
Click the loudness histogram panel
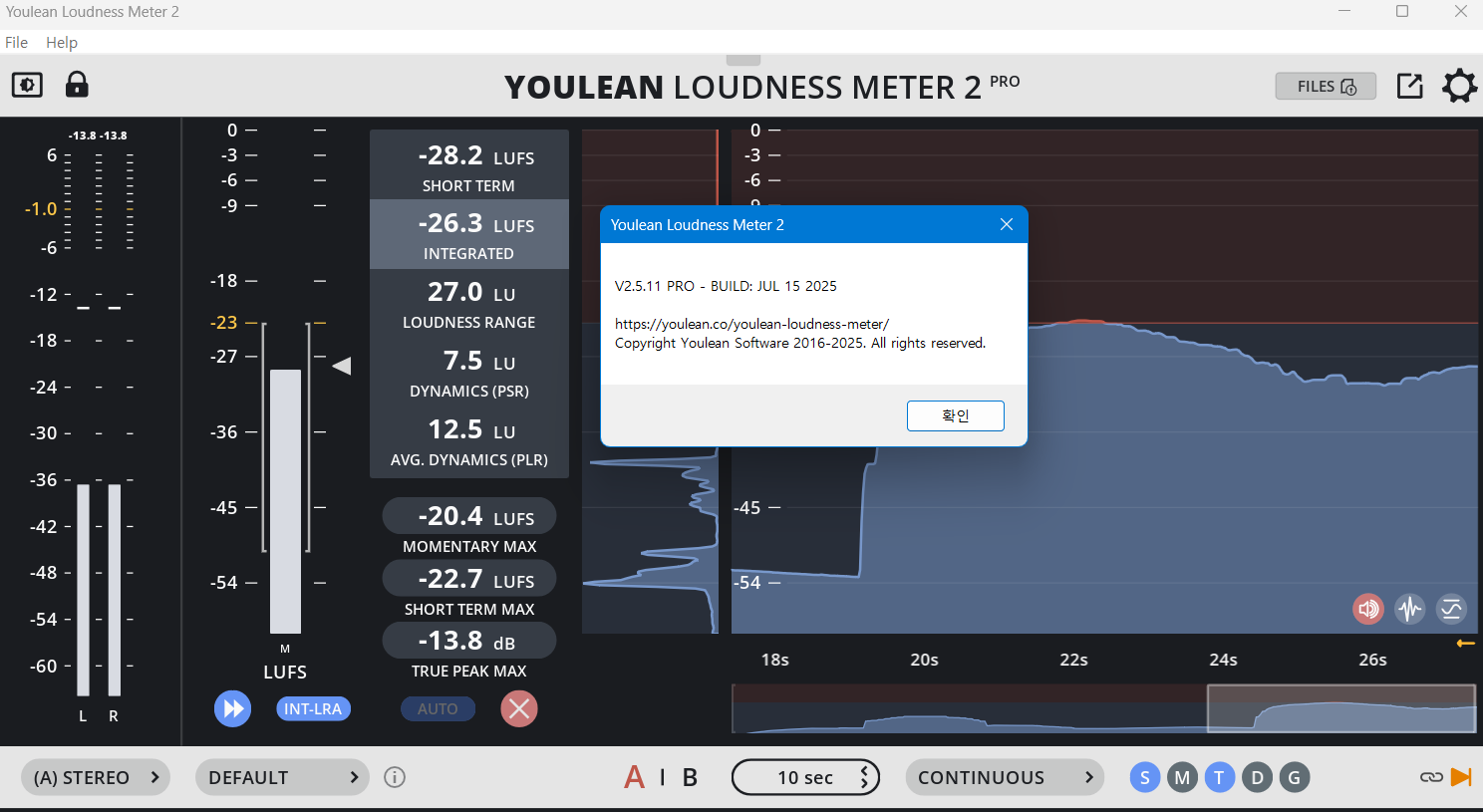[x=650, y=382]
